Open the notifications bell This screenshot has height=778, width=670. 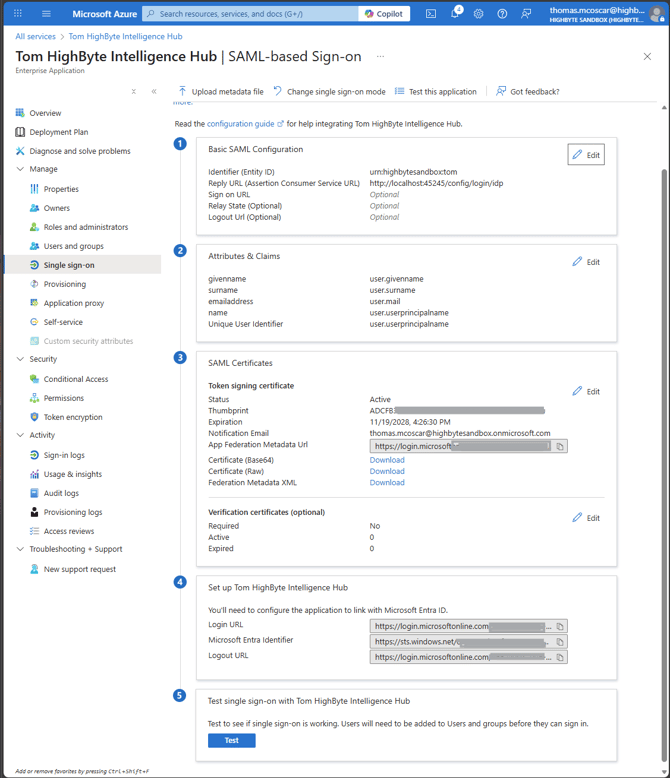(x=455, y=14)
